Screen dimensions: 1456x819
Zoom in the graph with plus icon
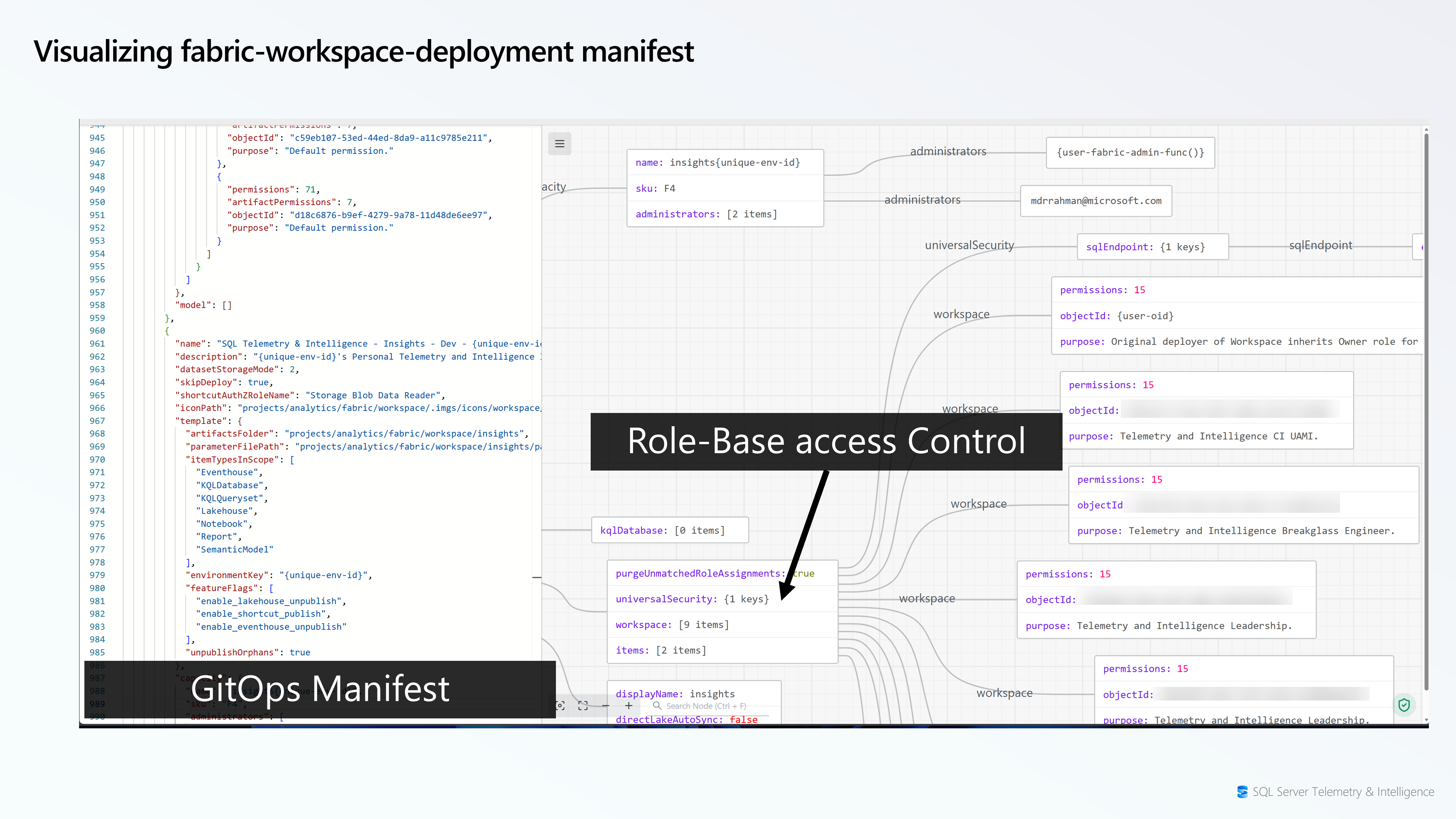click(628, 705)
